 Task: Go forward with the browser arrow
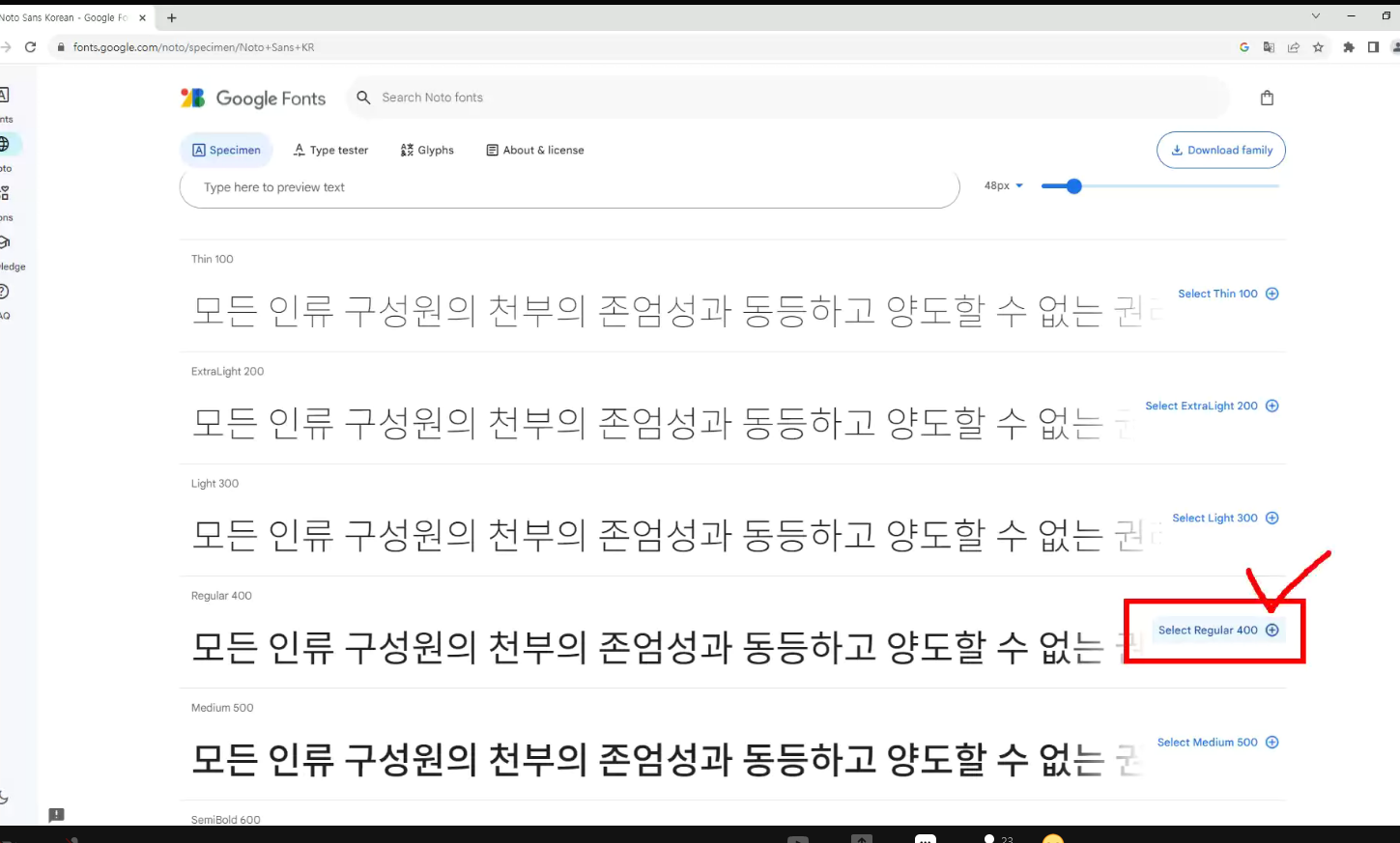coord(6,47)
